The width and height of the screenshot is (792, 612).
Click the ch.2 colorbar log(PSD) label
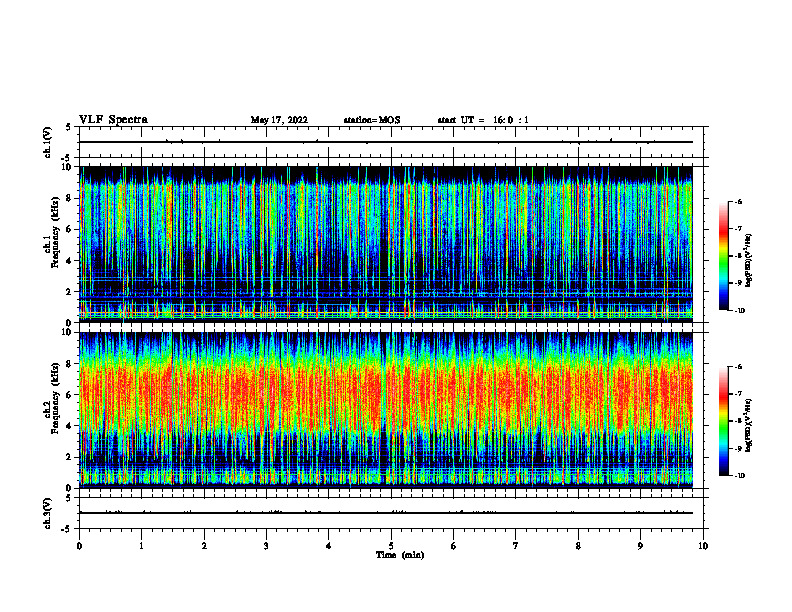[749, 425]
